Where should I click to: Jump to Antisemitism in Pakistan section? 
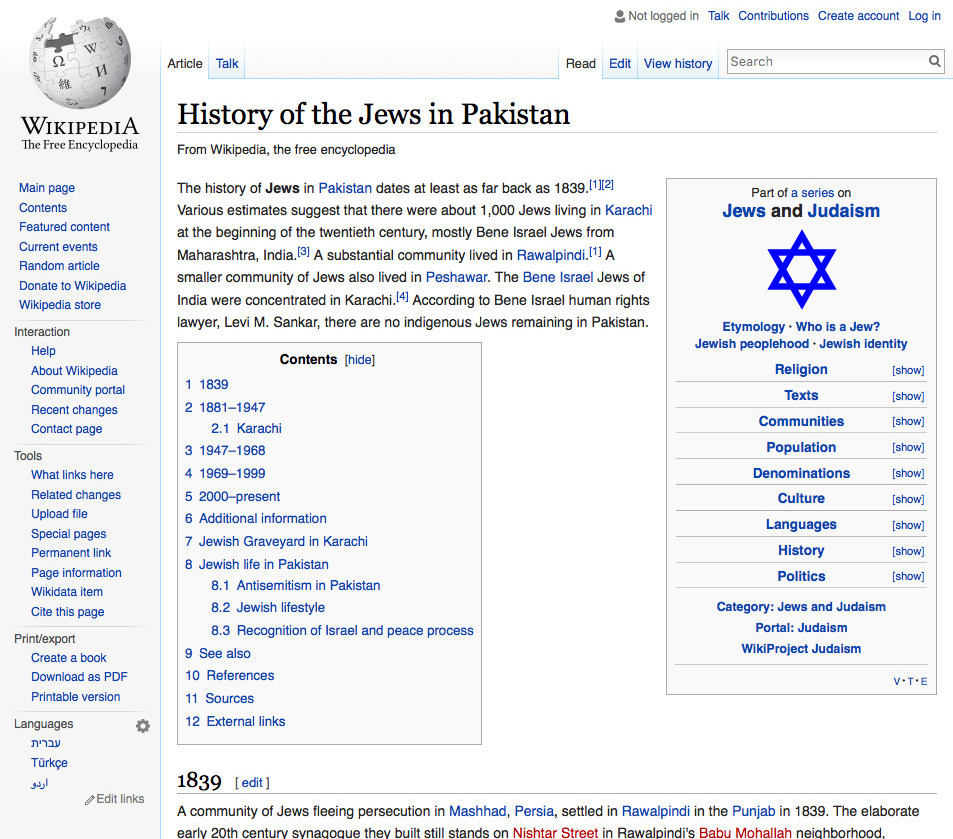click(x=308, y=586)
